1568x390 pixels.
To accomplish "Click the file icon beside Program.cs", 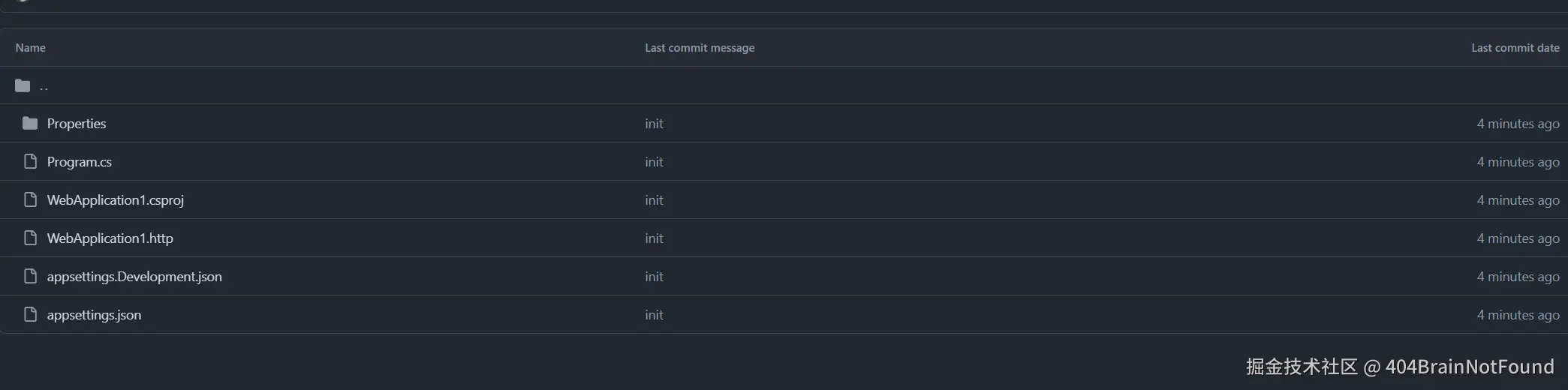I will (x=30, y=161).
